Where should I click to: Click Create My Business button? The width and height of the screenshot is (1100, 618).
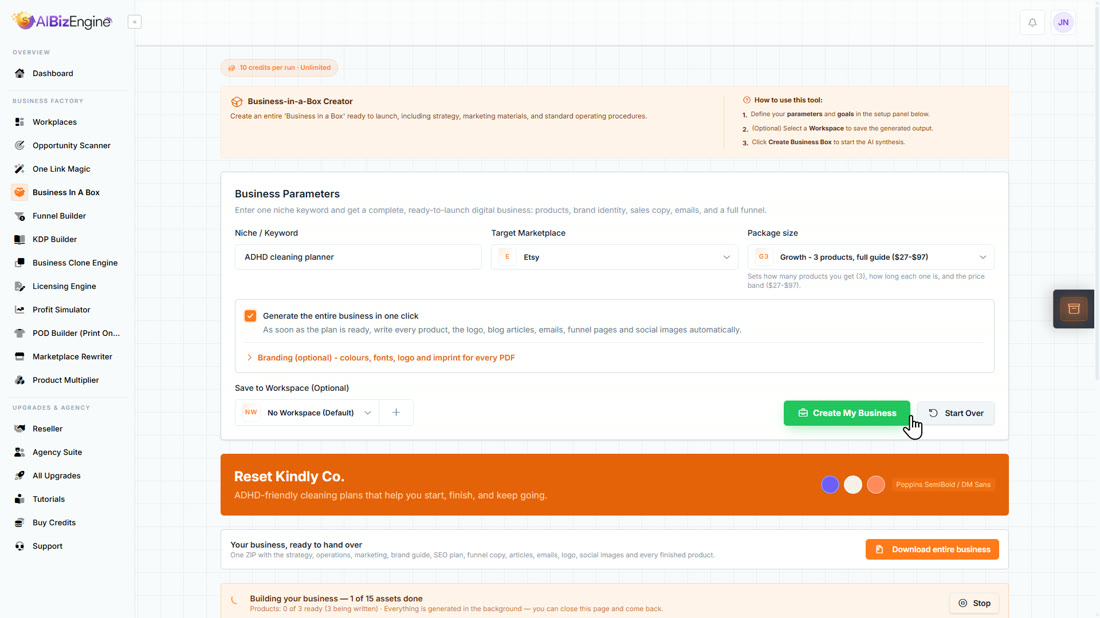pyautogui.click(x=847, y=413)
